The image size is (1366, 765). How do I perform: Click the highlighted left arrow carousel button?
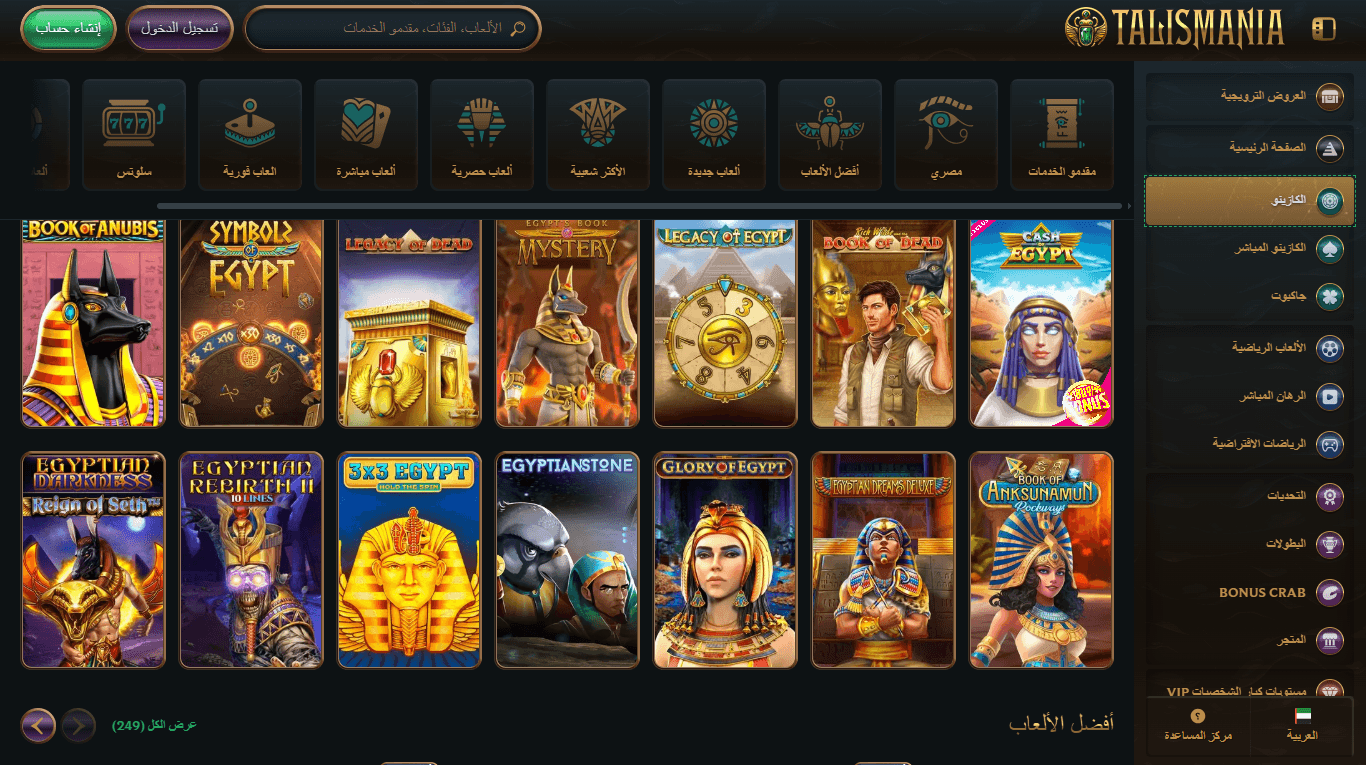point(38,725)
